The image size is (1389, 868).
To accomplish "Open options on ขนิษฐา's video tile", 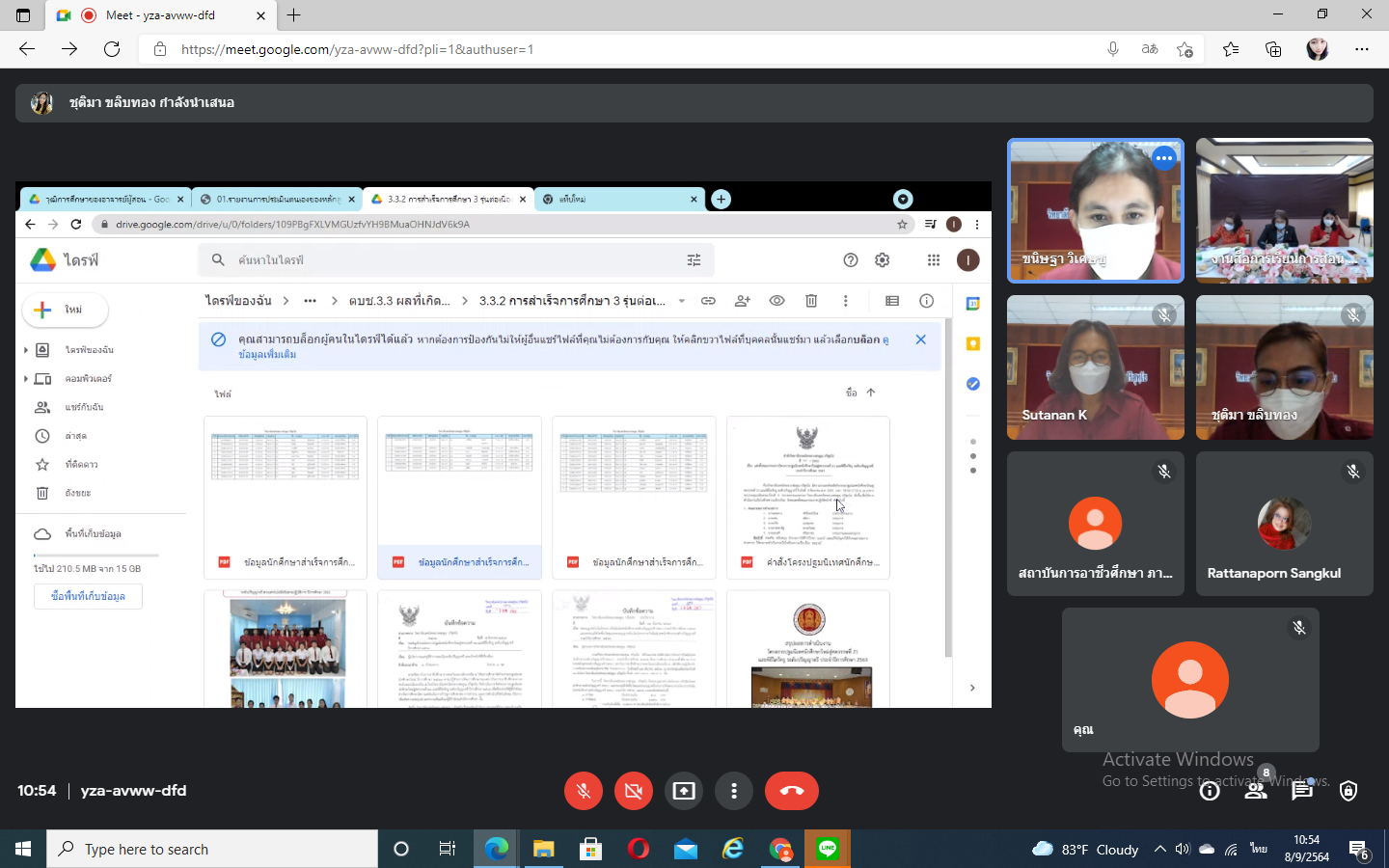I will [1164, 158].
